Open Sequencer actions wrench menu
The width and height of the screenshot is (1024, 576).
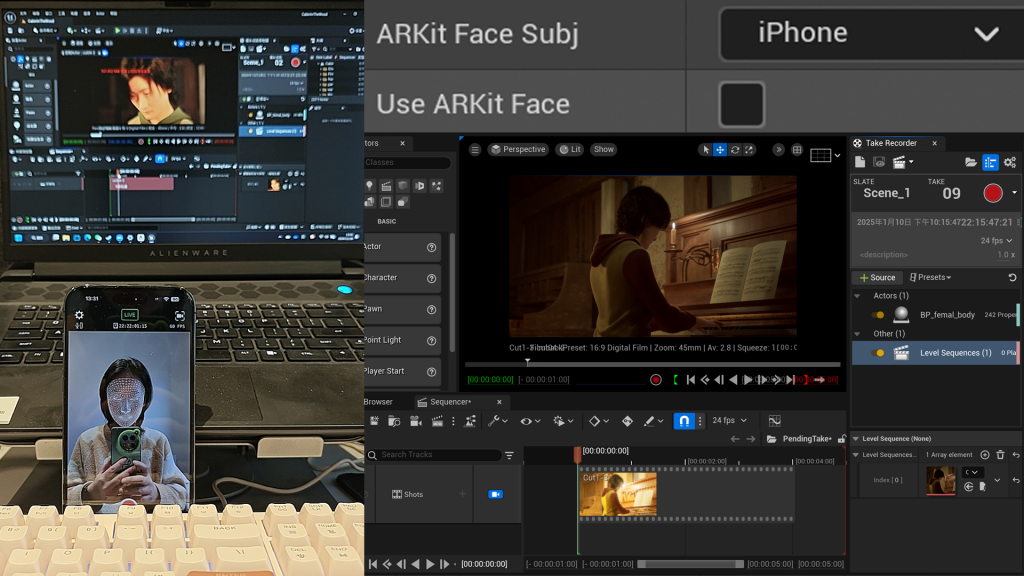point(498,421)
